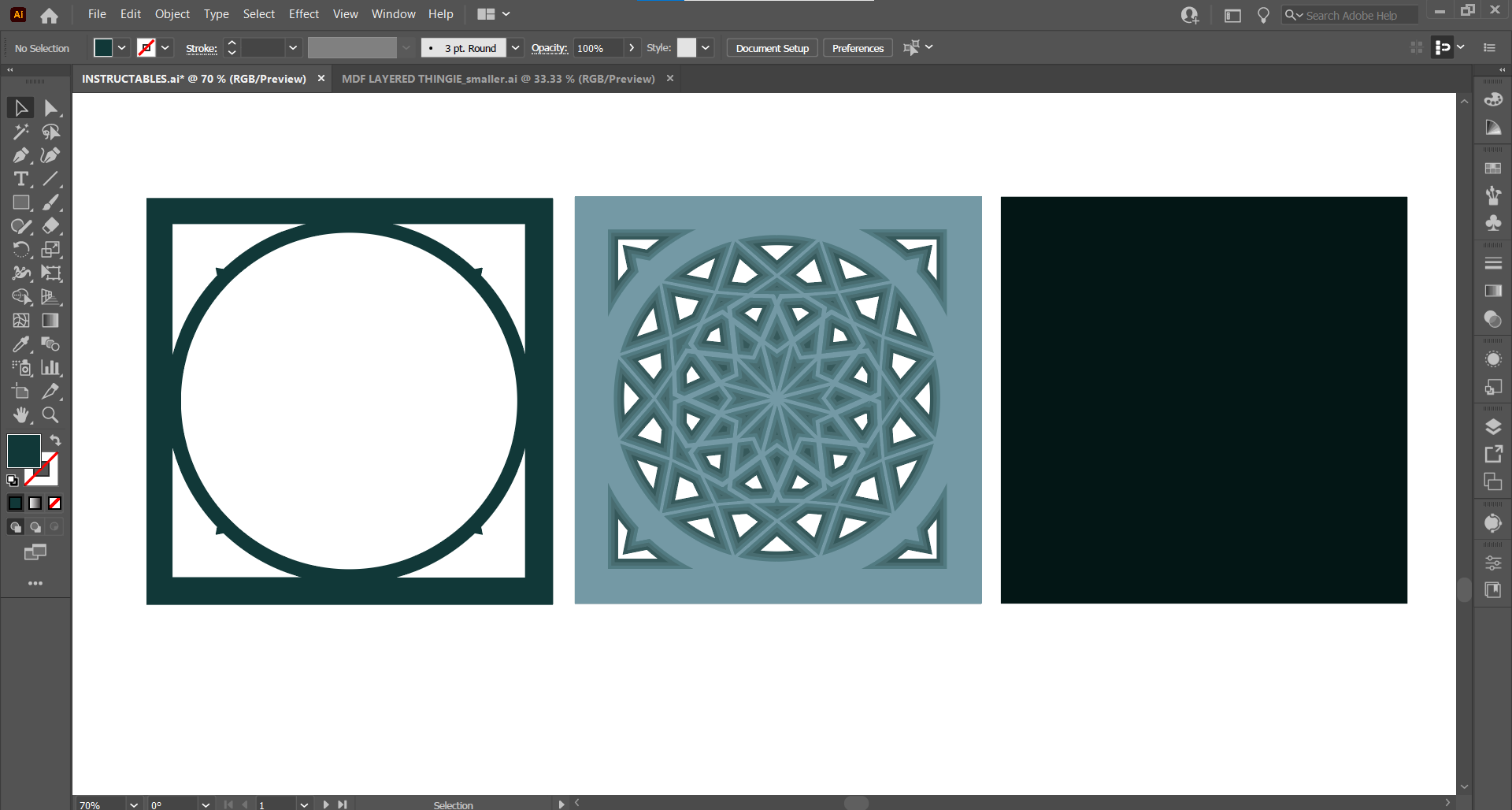Viewport: 1512px width, 810px height.
Task: Click the control bar fill swatch
Action: (x=103, y=48)
